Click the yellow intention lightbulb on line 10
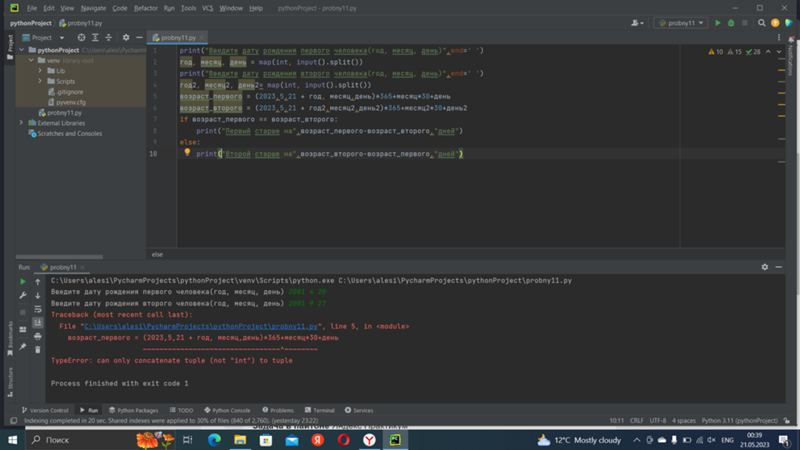 tap(187, 154)
